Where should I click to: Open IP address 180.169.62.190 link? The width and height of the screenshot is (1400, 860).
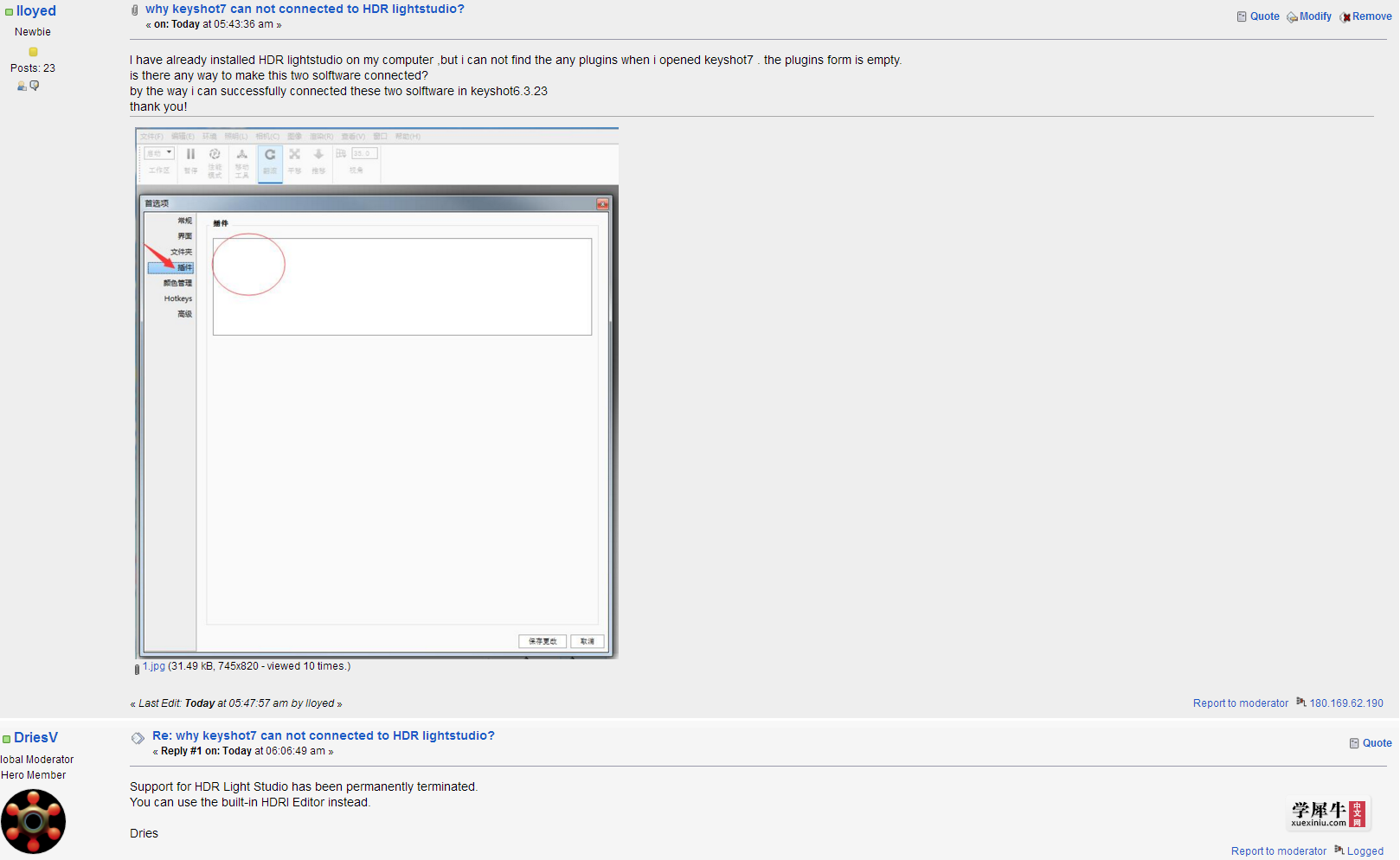(1346, 703)
